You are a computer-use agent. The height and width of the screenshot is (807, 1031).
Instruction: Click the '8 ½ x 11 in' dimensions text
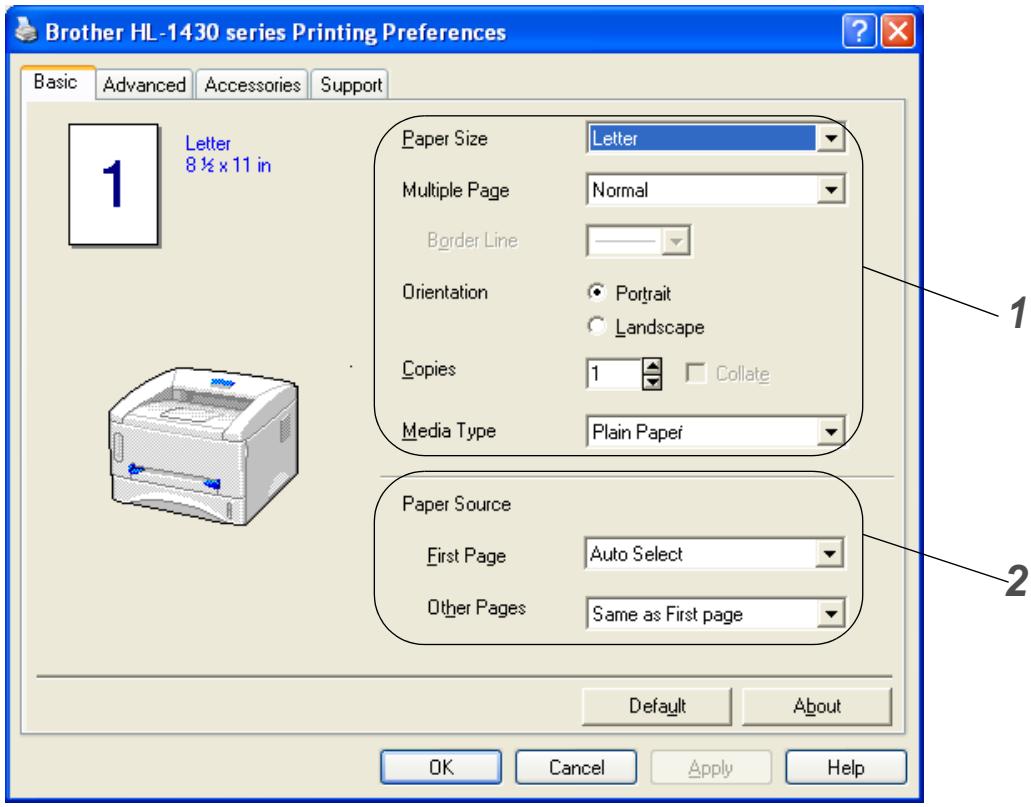point(228,164)
